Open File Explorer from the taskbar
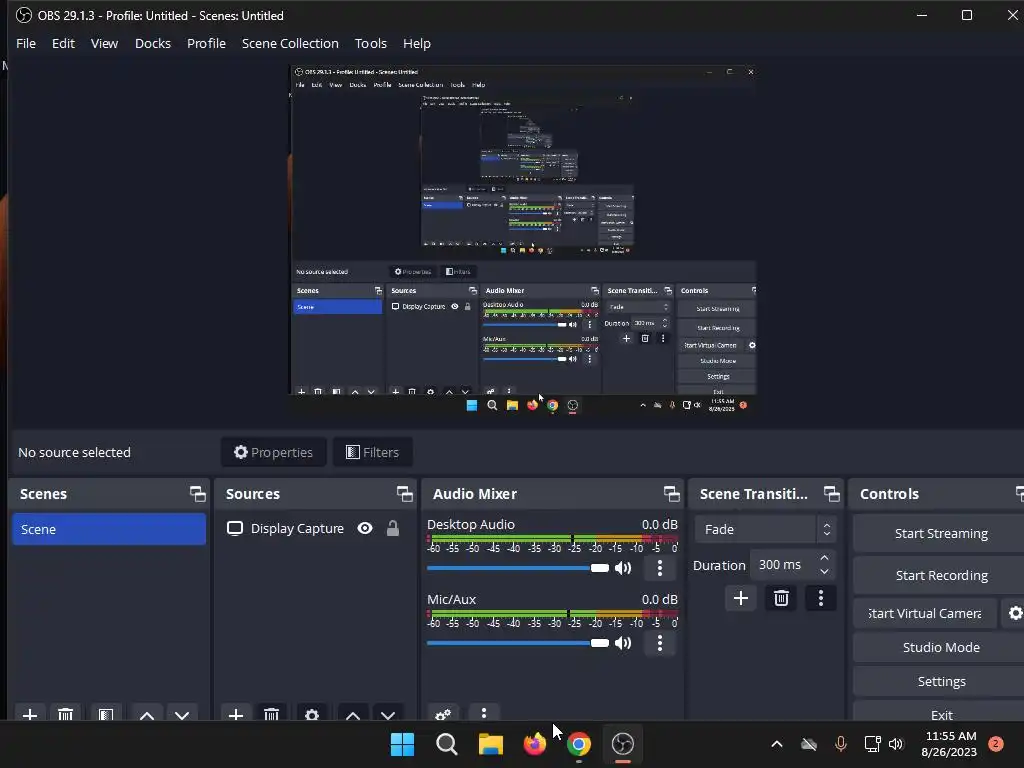 pos(490,744)
